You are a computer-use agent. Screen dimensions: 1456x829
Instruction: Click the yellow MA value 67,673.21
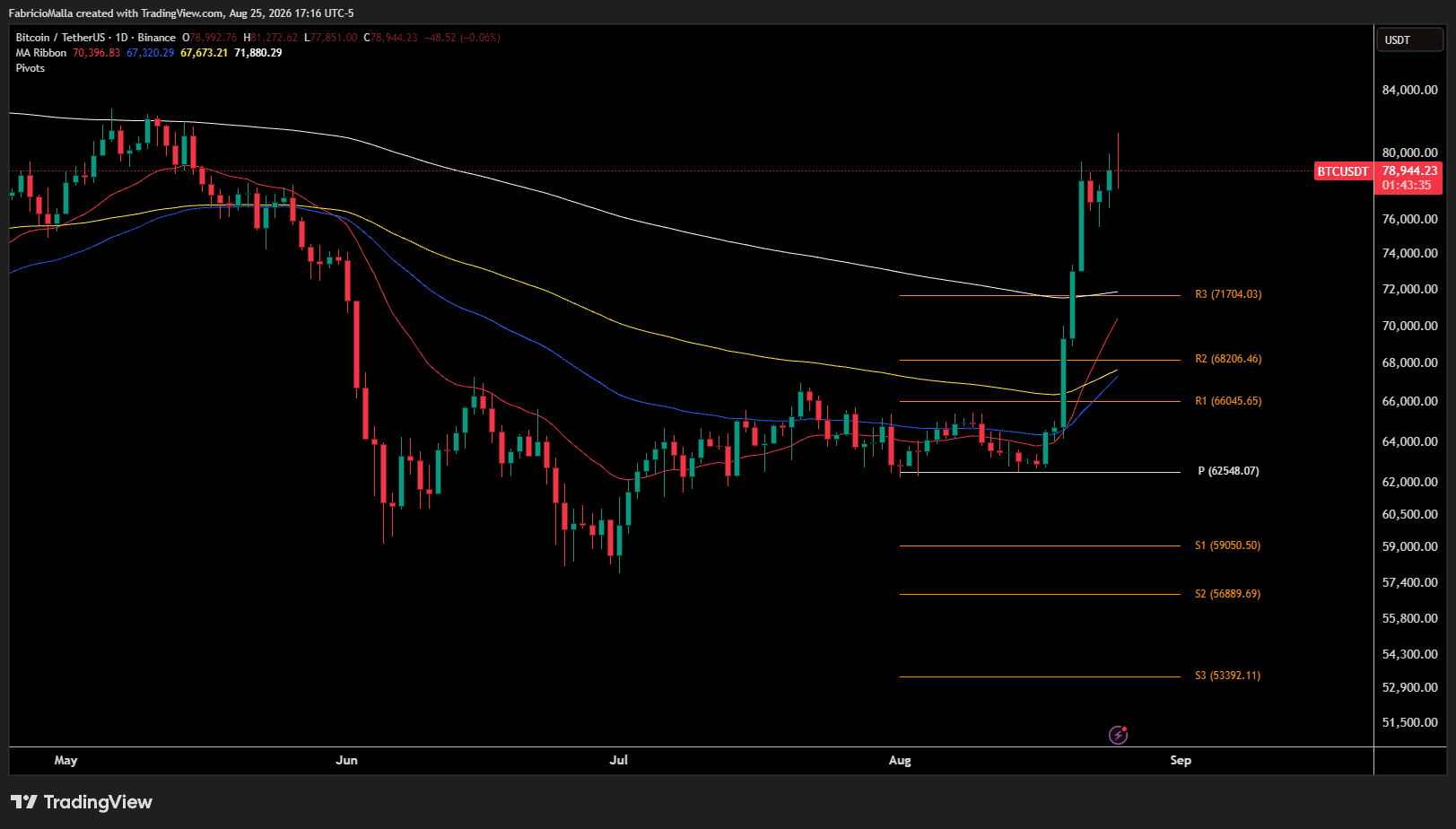click(x=204, y=53)
